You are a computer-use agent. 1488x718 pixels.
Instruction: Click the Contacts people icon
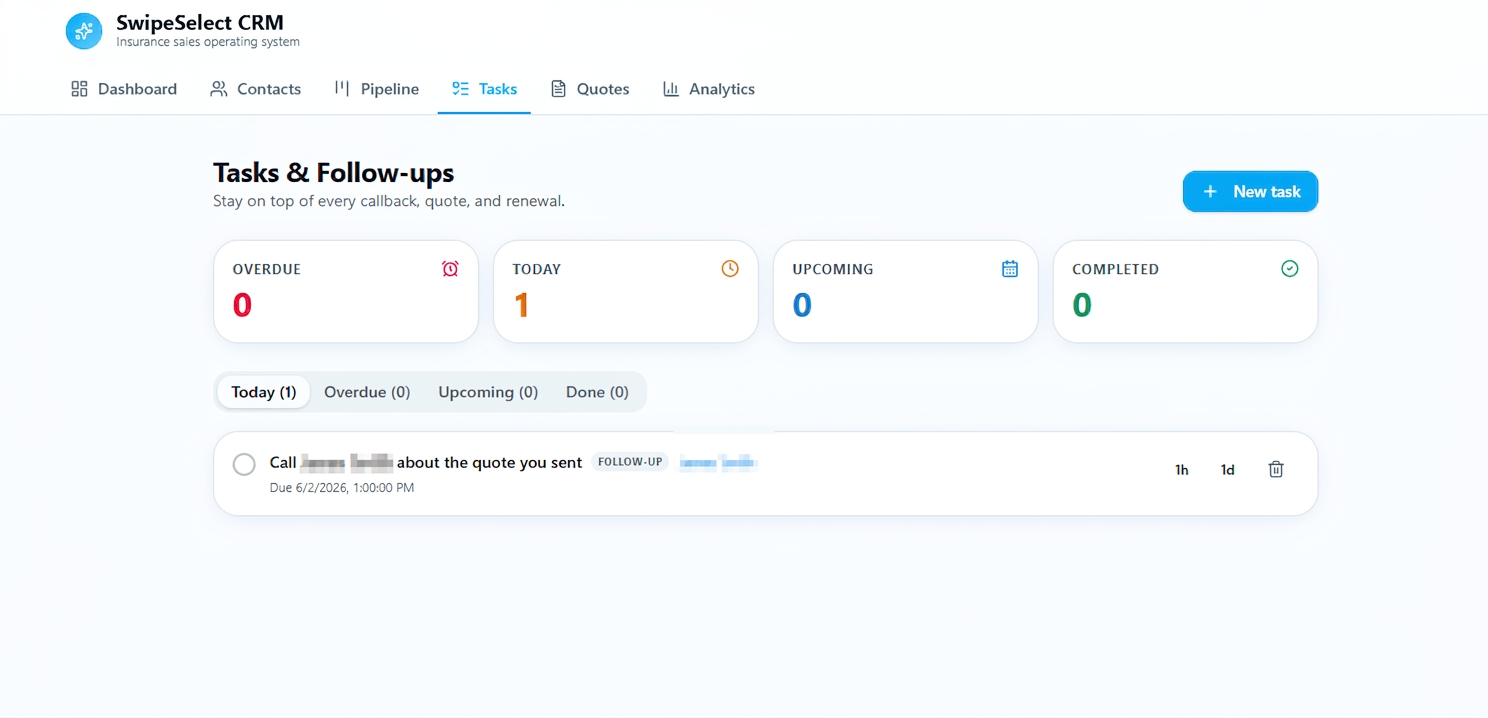[219, 89]
